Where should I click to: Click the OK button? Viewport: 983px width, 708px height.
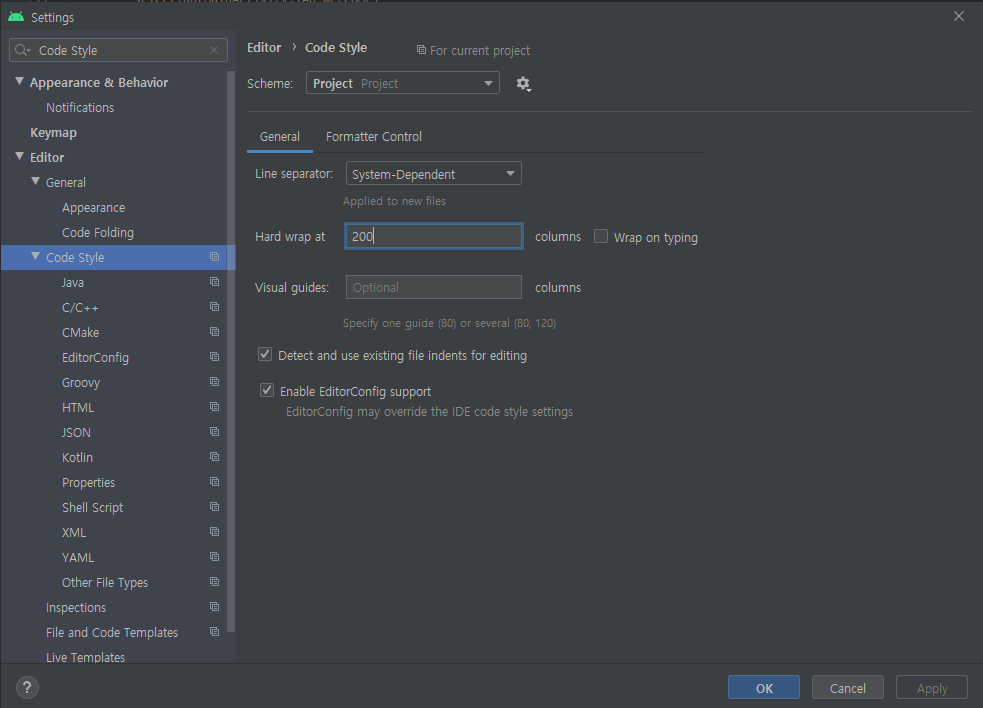point(763,687)
